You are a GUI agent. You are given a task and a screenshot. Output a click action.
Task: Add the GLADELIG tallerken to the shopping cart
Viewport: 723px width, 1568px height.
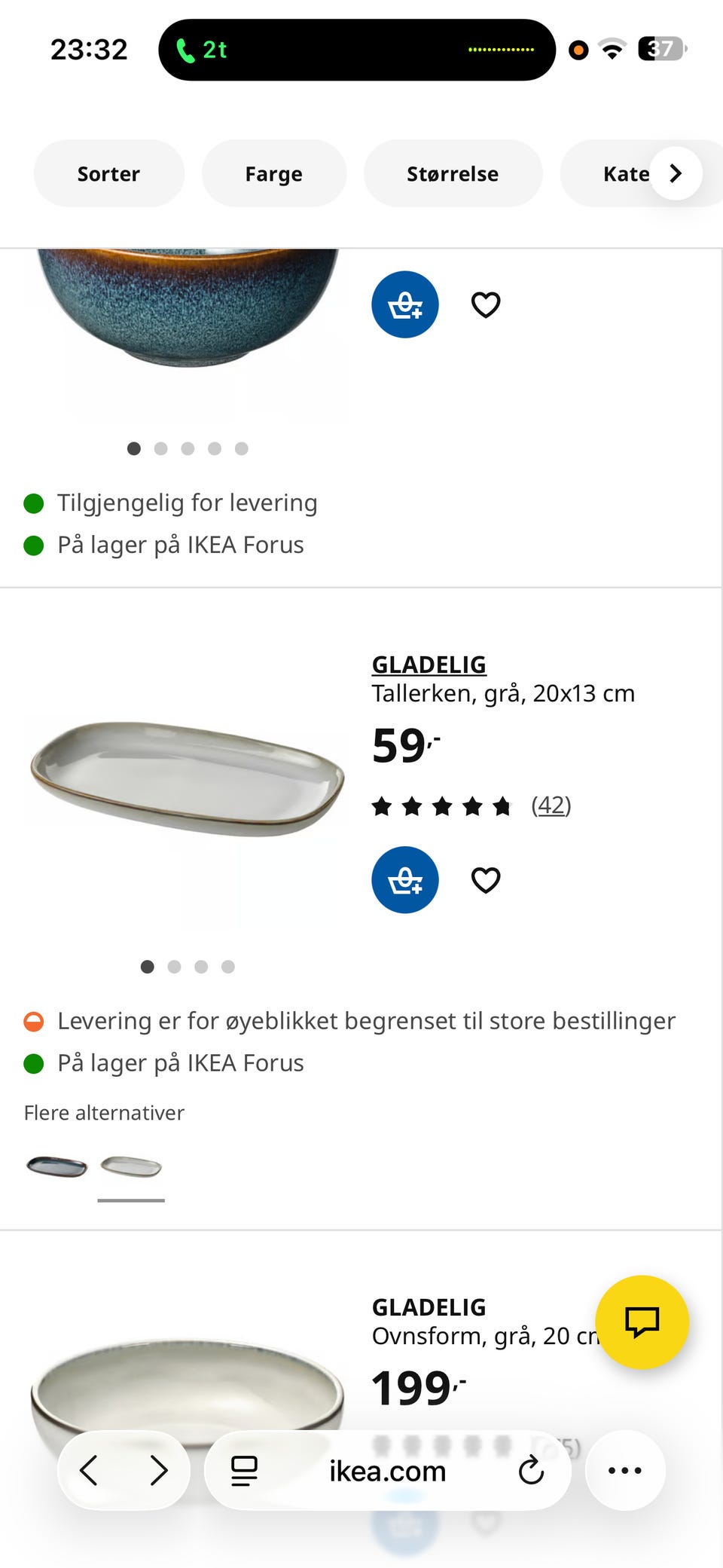[404, 880]
